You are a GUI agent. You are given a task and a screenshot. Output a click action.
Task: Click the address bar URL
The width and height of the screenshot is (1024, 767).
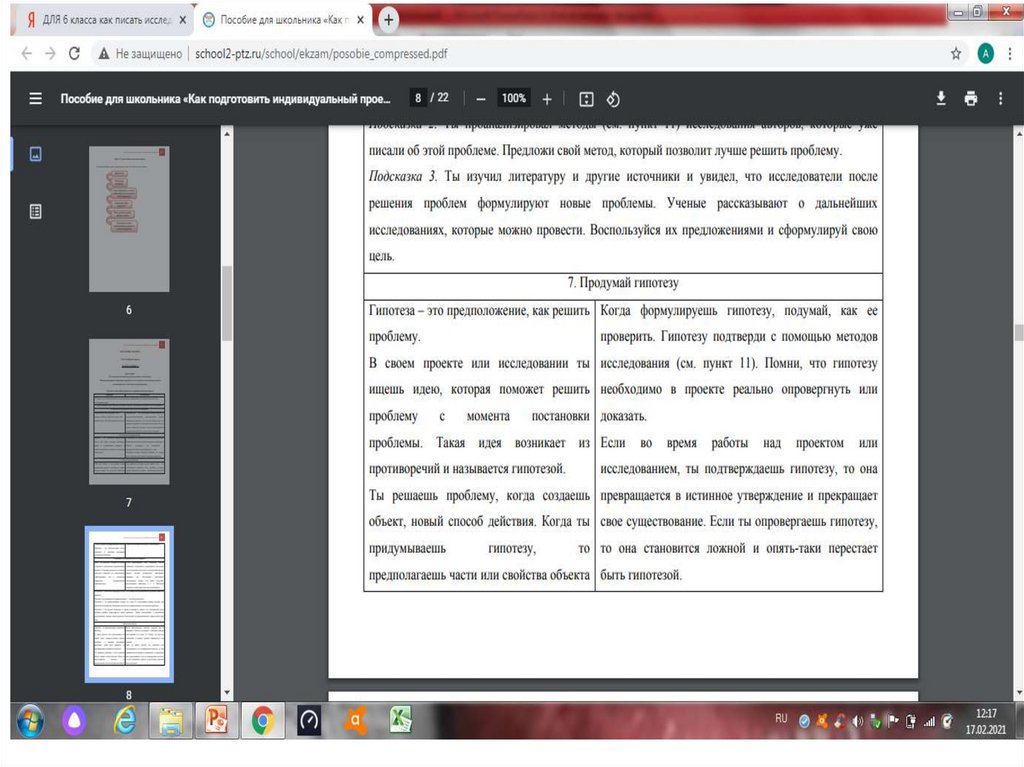click(x=321, y=54)
